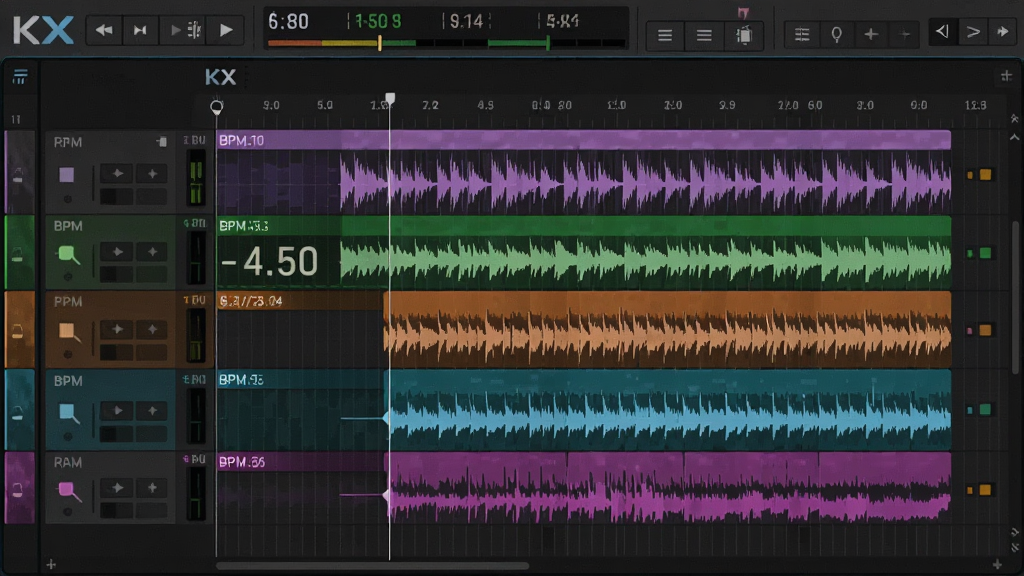The height and width of the screenshot is (576, 1024).
Task: Click the bright plus icon beside the pin
Action: pos(871,34)
